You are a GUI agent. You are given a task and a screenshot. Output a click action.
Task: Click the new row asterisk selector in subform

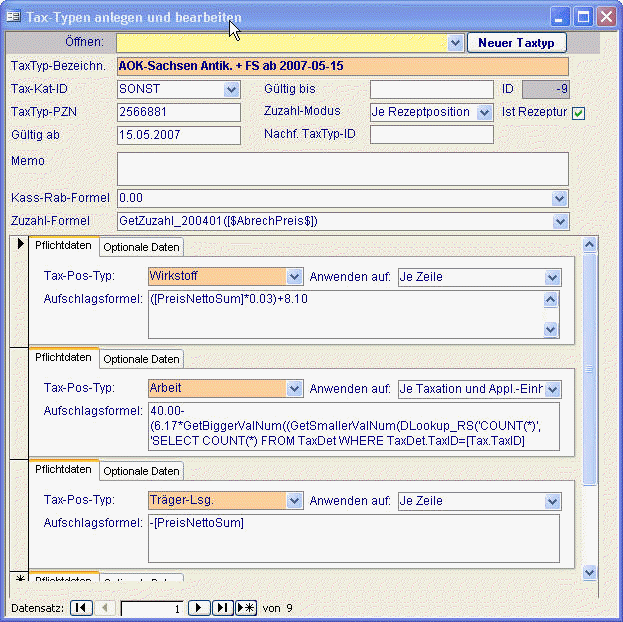pos(19,577)
